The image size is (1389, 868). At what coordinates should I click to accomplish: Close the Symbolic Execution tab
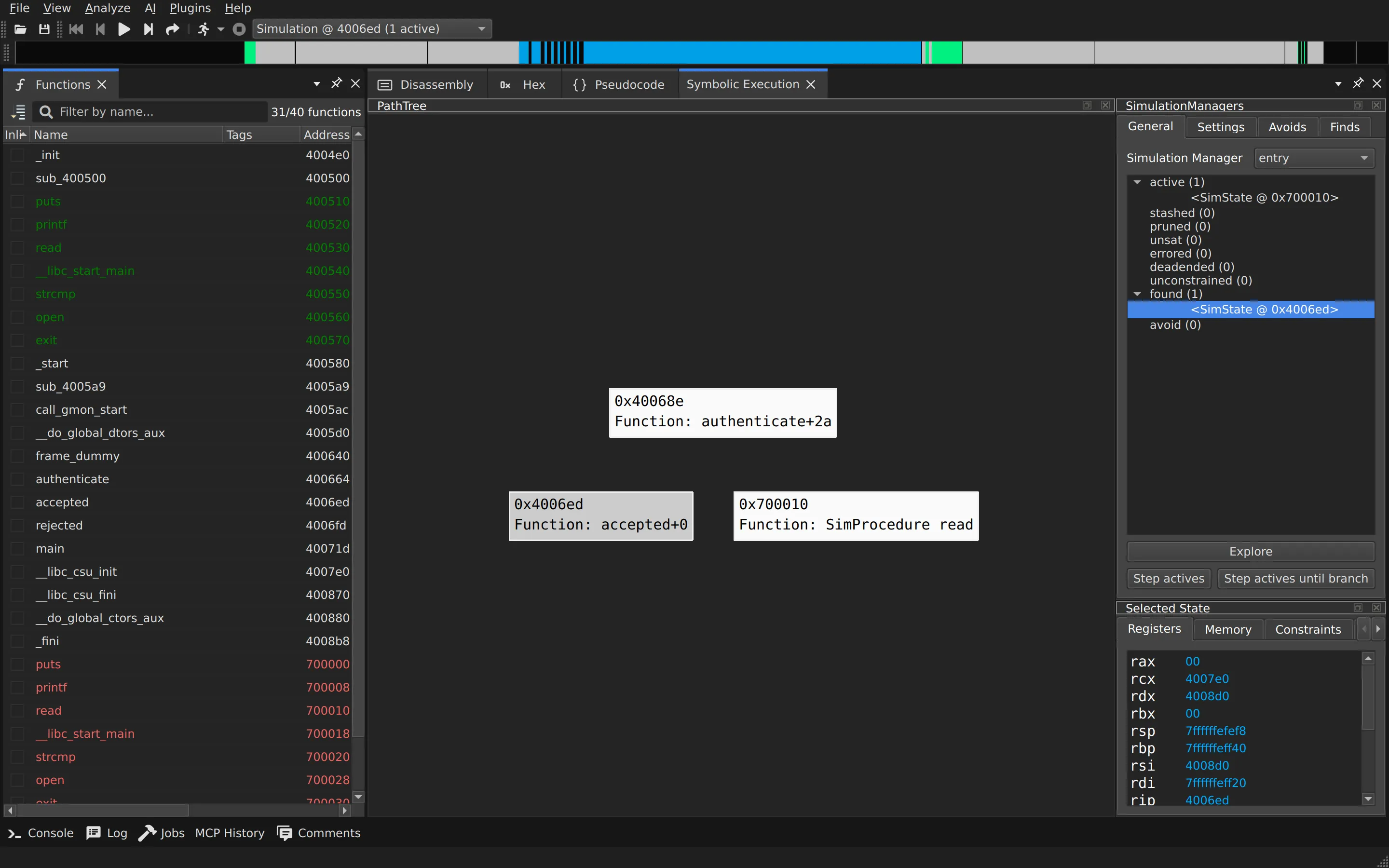pyautogui.click(x=810, y=84)
